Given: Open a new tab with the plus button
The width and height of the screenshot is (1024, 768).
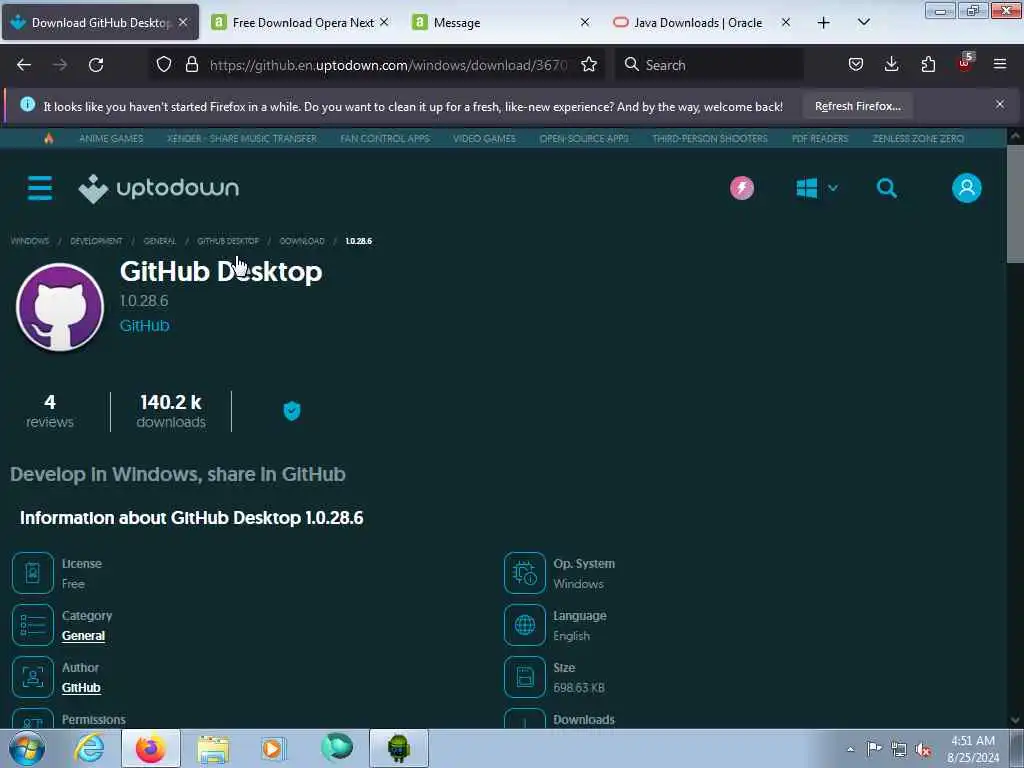Looking at the screenshot, I should pos(824,23).
